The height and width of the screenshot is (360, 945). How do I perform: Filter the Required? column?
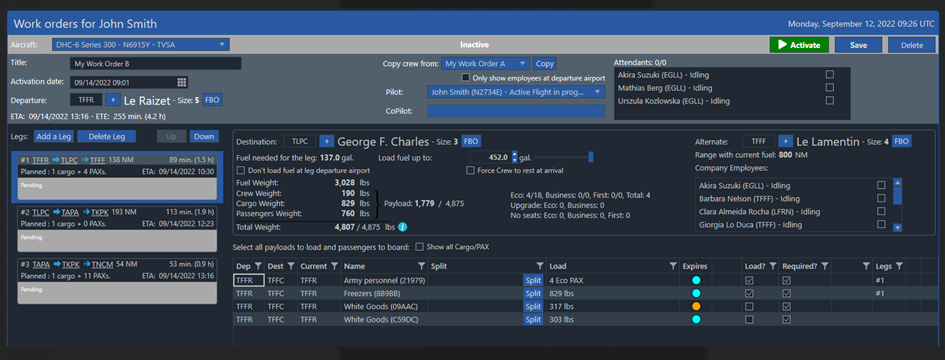point(825,266)
